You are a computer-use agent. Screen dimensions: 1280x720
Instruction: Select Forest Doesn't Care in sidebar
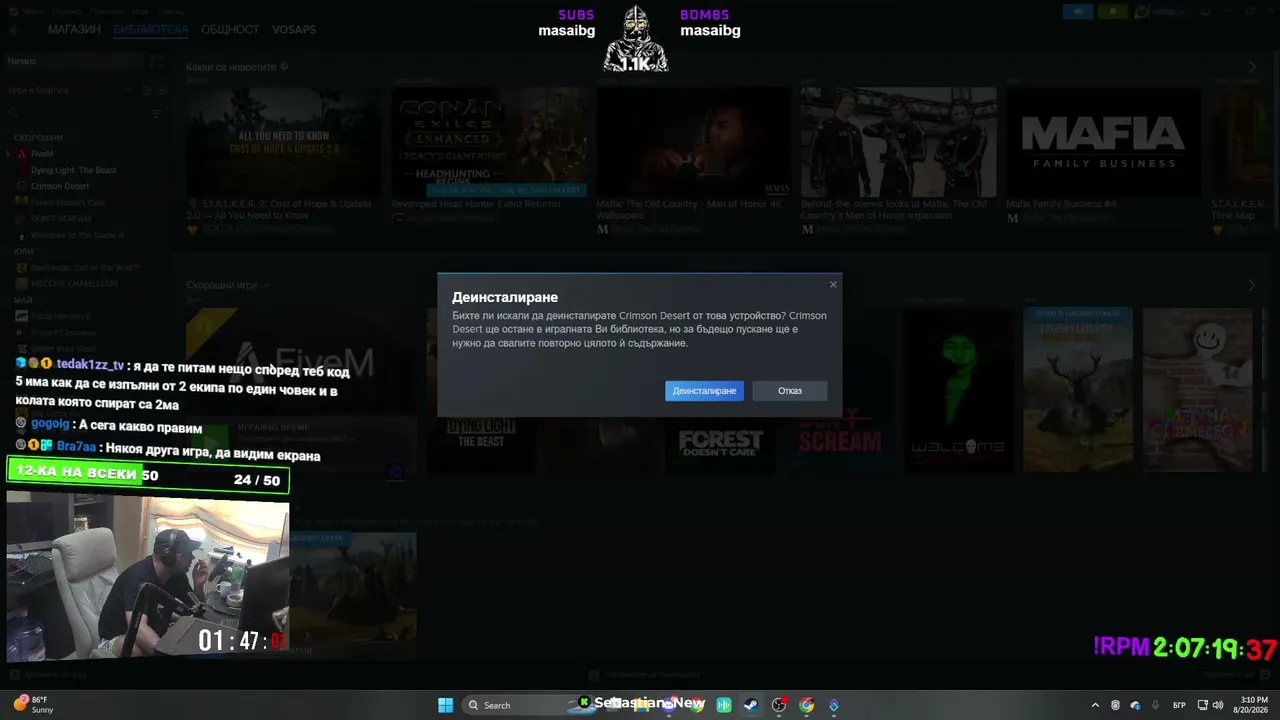click(x=67, y=202)
